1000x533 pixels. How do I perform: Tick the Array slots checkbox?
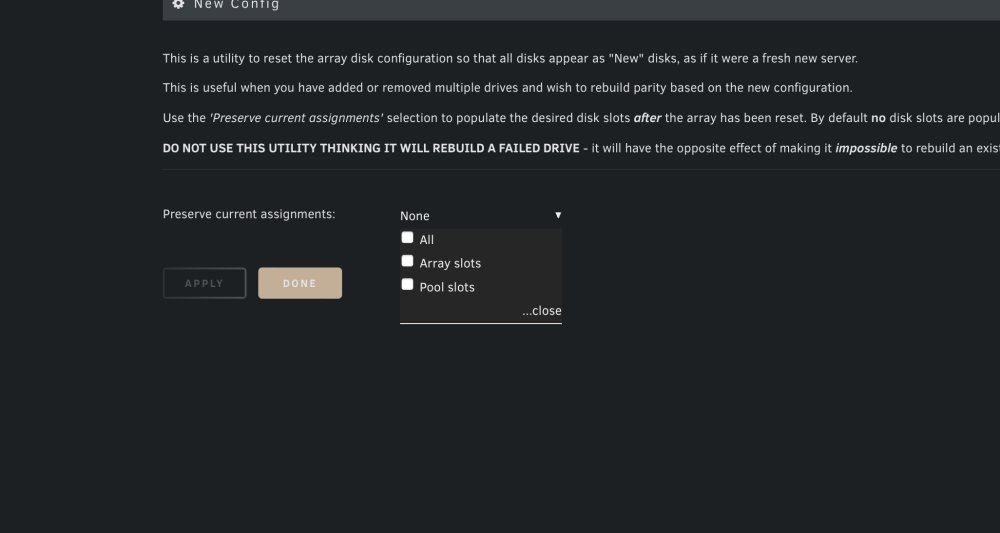pyautogui.click(x=408, y=261)
